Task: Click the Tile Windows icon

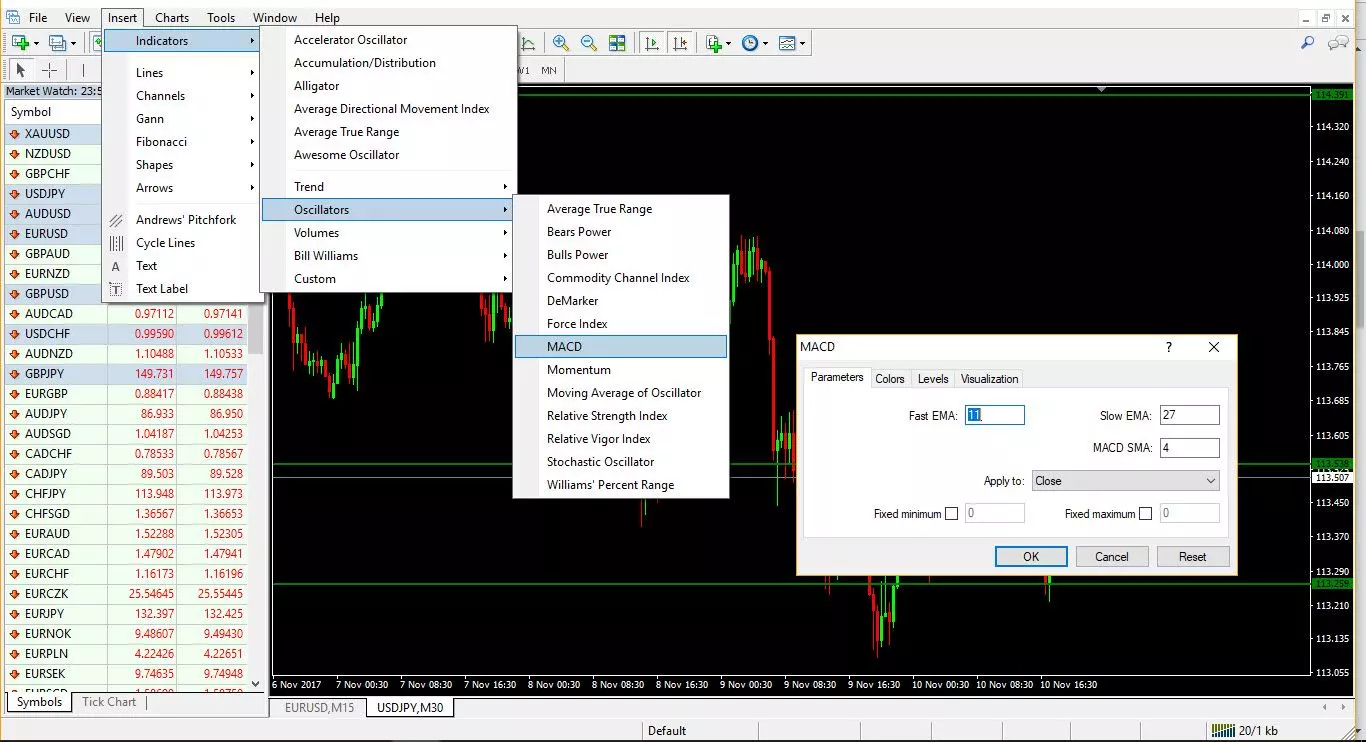Action: click(x=617, y=43)
